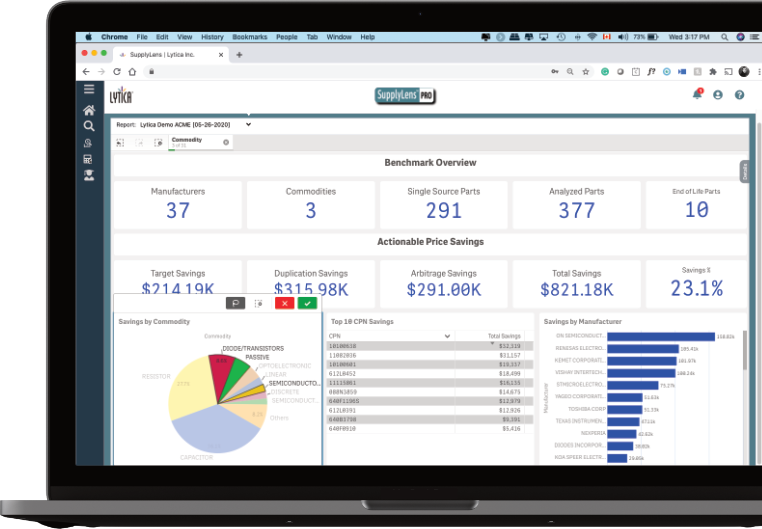Sort by Total Savings column header
762x529 pixels.
504,336
